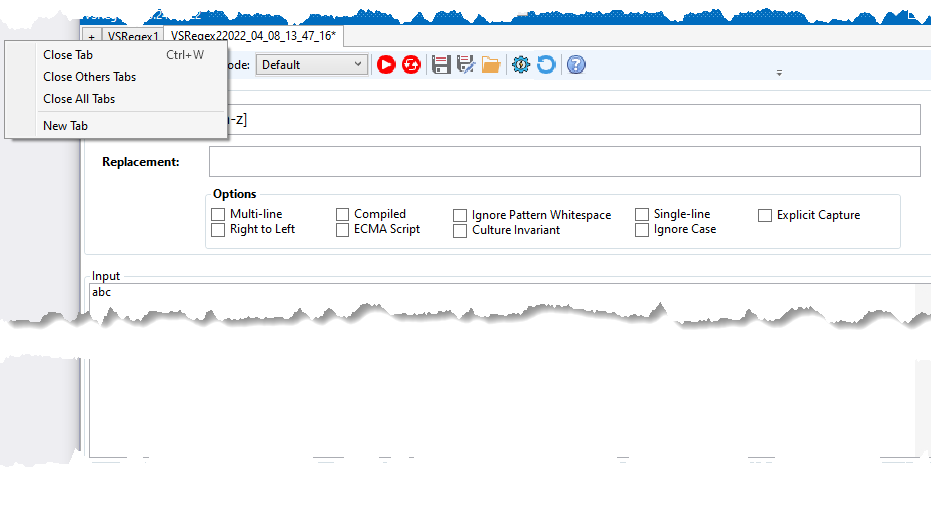Image resolution: width=931 pixels, height=509 pixels.
Task: Expand the toolbar overflow arrow
Action: click(779, 73)
